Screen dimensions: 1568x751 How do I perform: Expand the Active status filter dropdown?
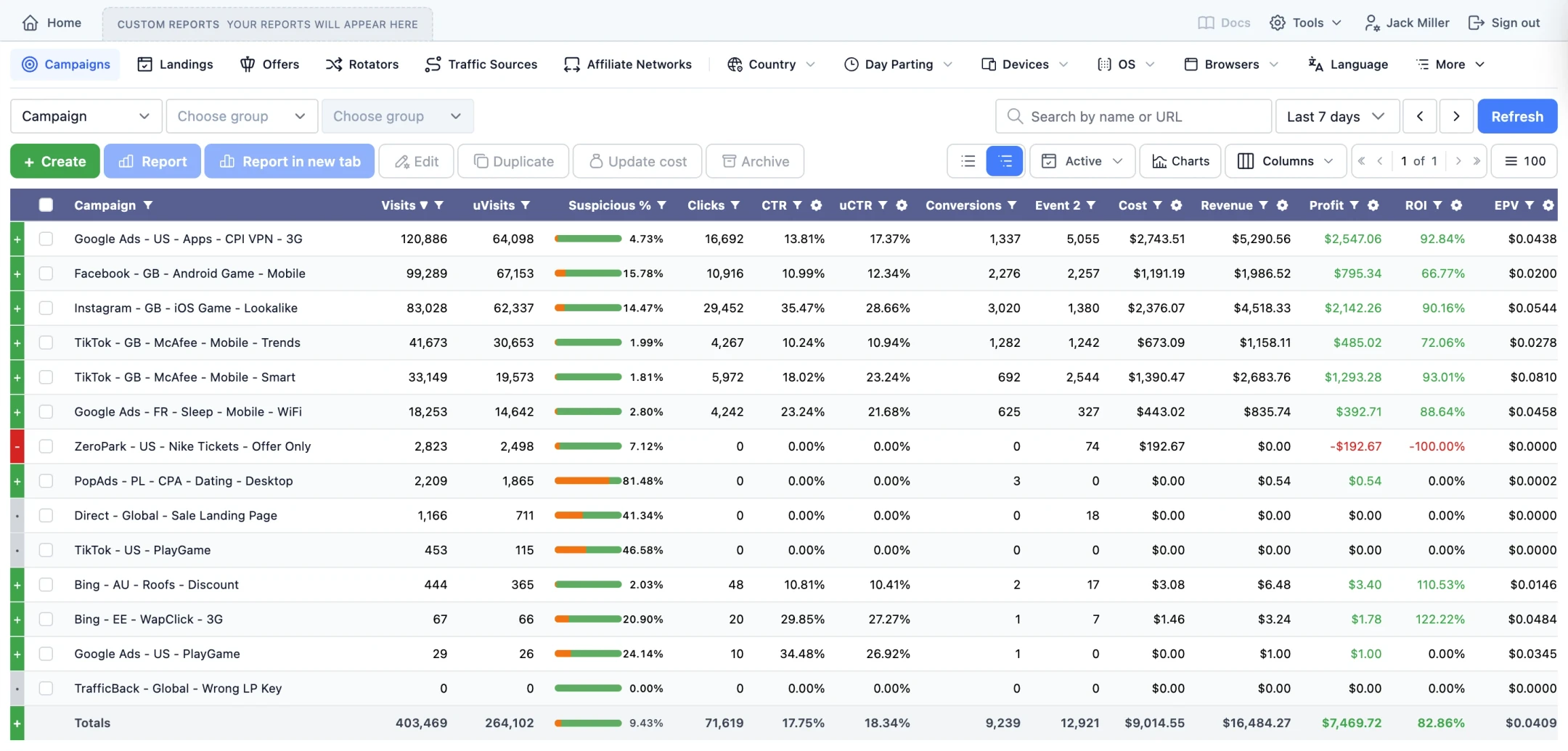click(1082, 161)
